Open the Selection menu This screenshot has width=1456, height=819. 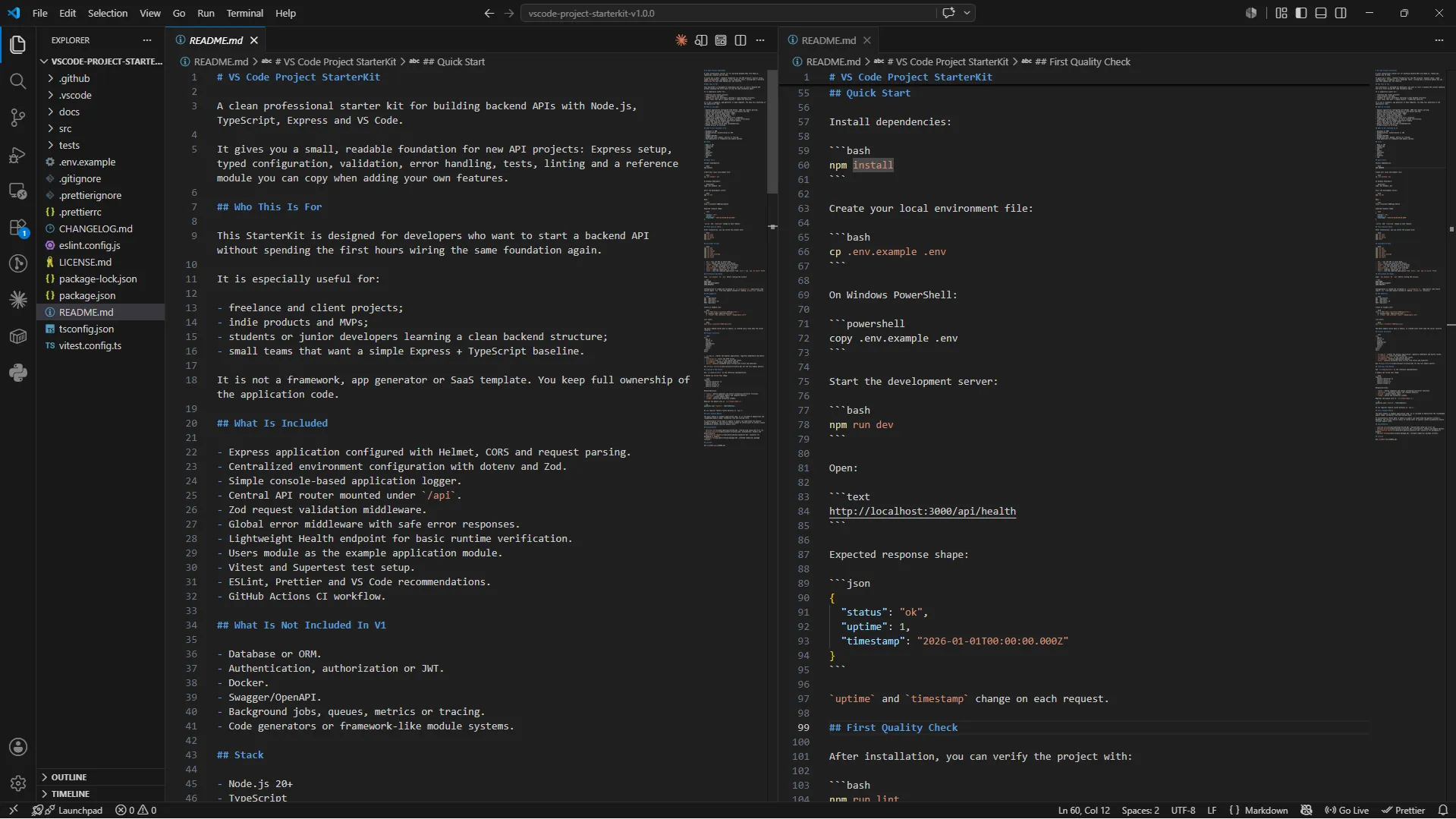coord(108,13)
